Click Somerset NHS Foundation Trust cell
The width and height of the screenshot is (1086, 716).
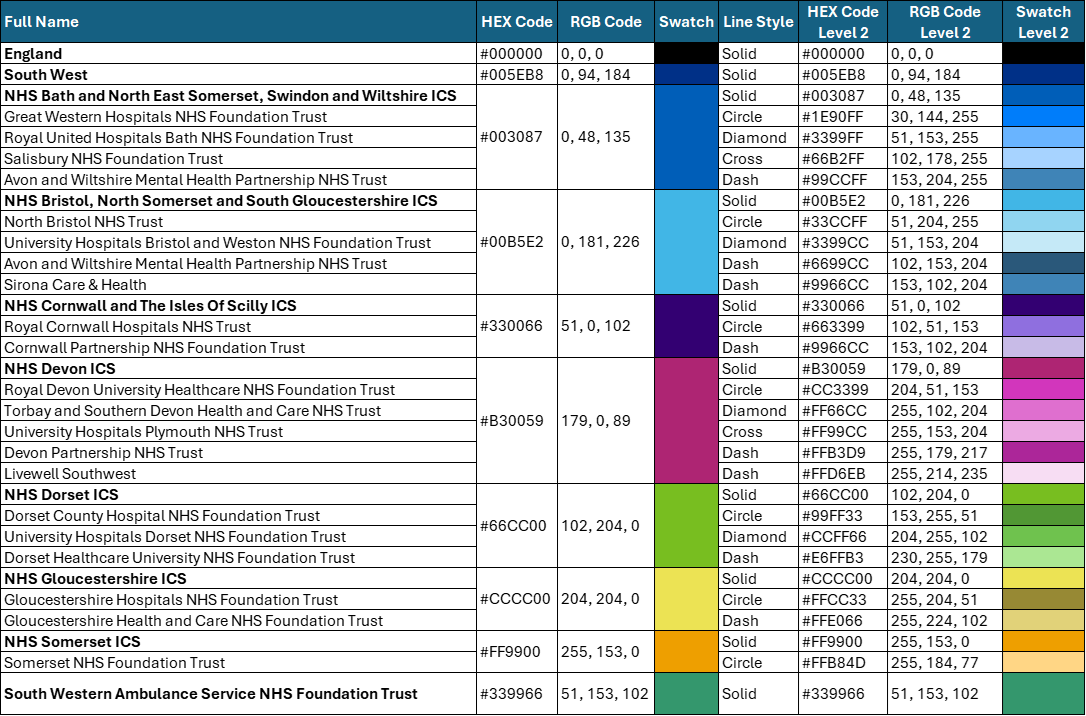coord(238,663)
